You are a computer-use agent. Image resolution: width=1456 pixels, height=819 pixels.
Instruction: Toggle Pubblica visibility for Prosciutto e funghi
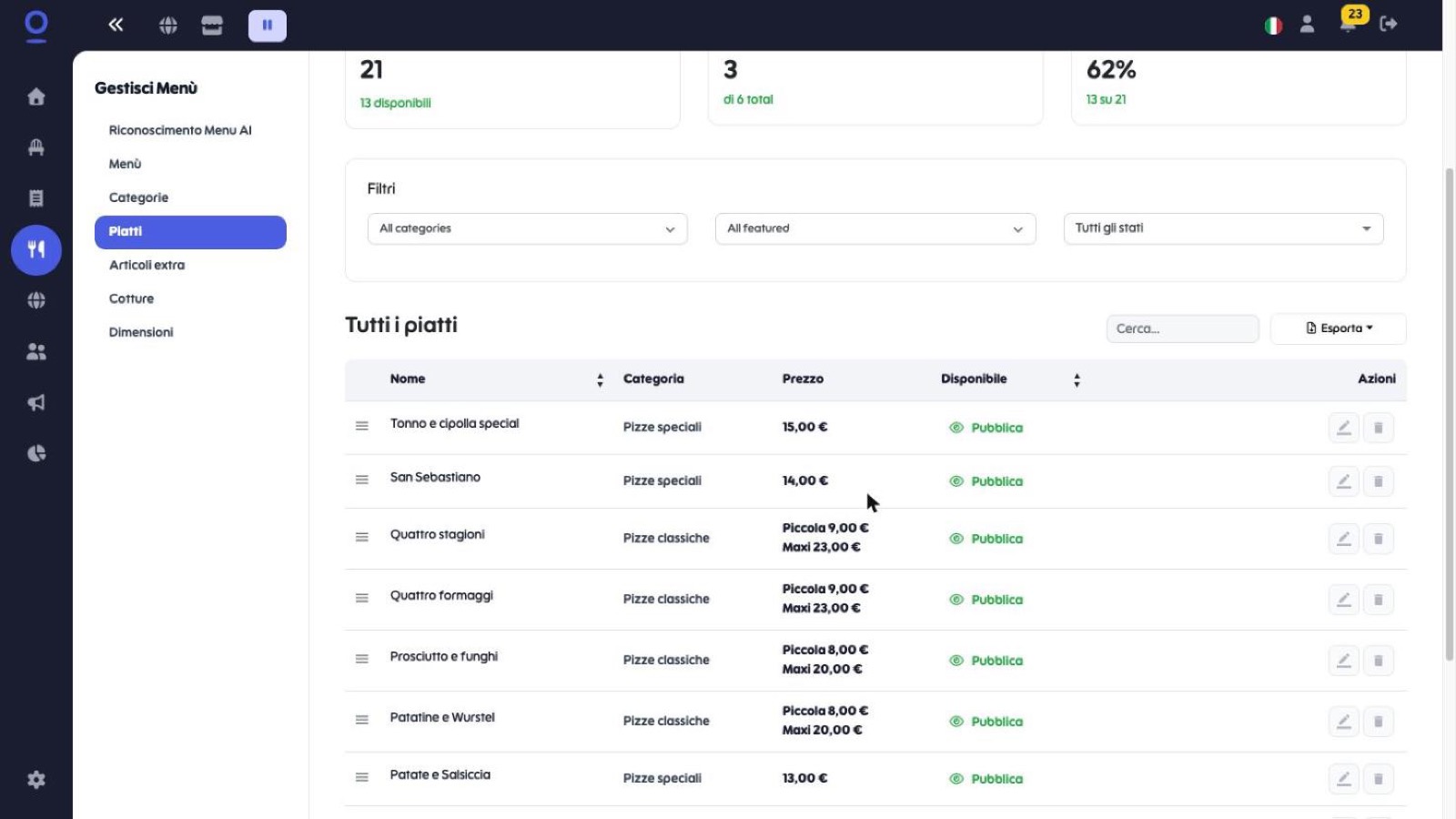(x=986, y=661)
